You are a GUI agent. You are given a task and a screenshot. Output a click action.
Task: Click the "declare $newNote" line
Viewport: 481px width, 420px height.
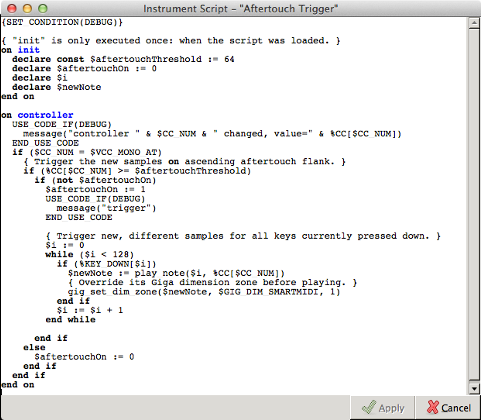pyautogui.click(x=57, y=87)
